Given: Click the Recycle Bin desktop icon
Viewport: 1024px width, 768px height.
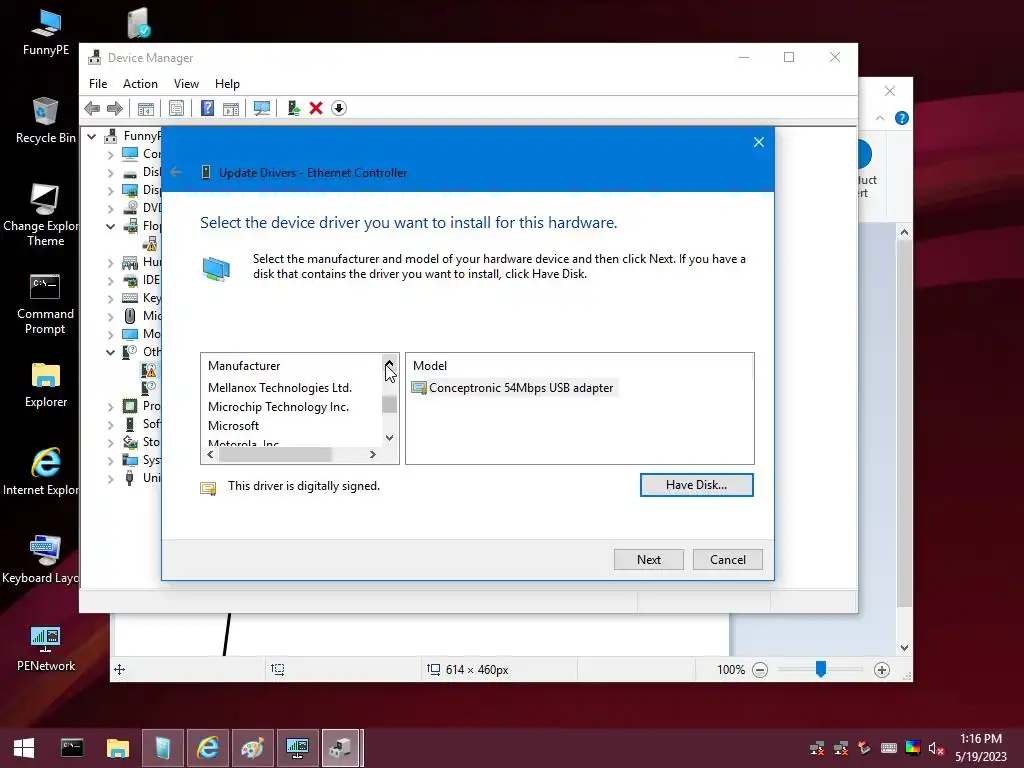Looking at the screenshot, I should coord(46,121).
